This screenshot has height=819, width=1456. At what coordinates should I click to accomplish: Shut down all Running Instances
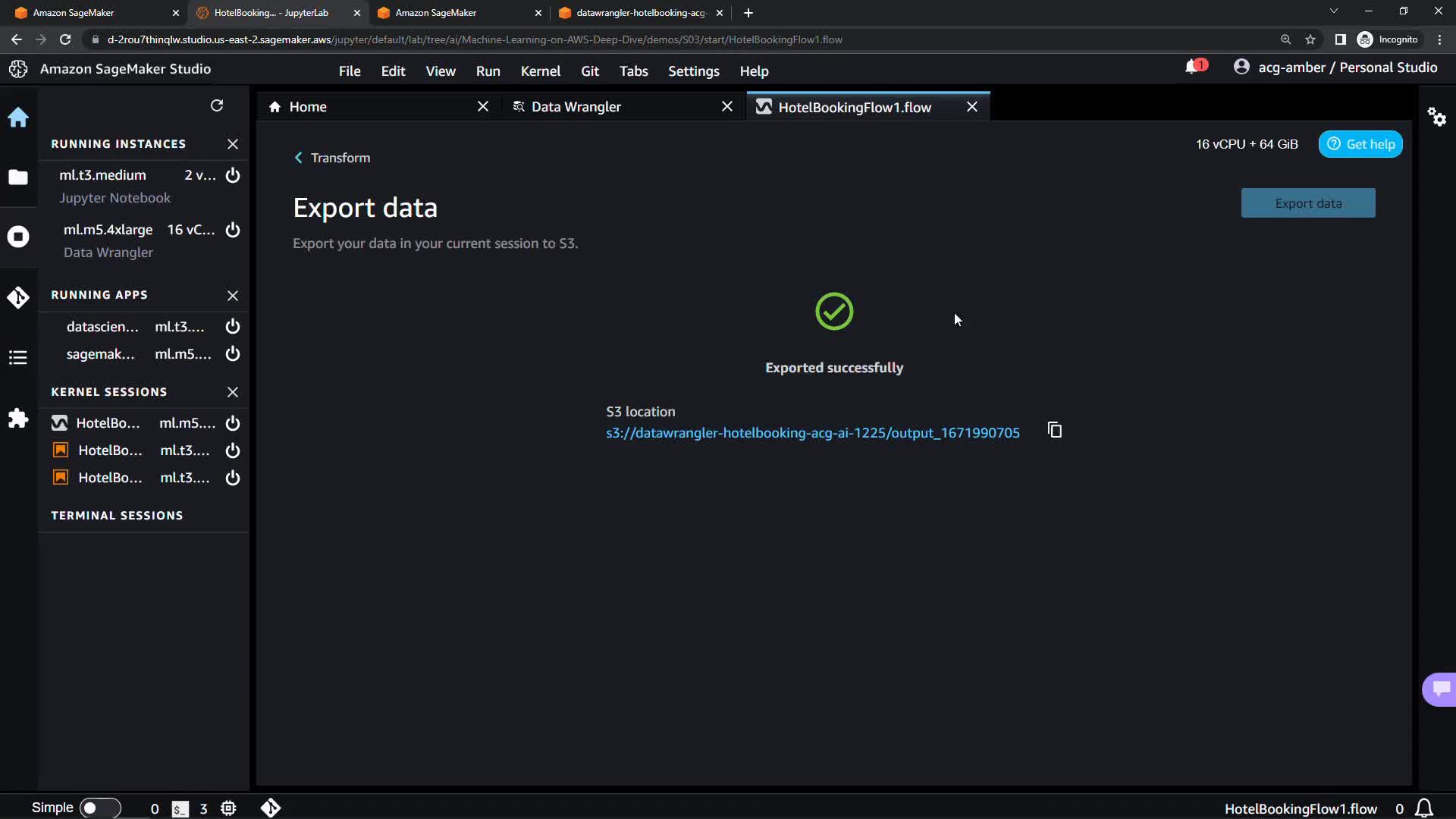(233, 144)
